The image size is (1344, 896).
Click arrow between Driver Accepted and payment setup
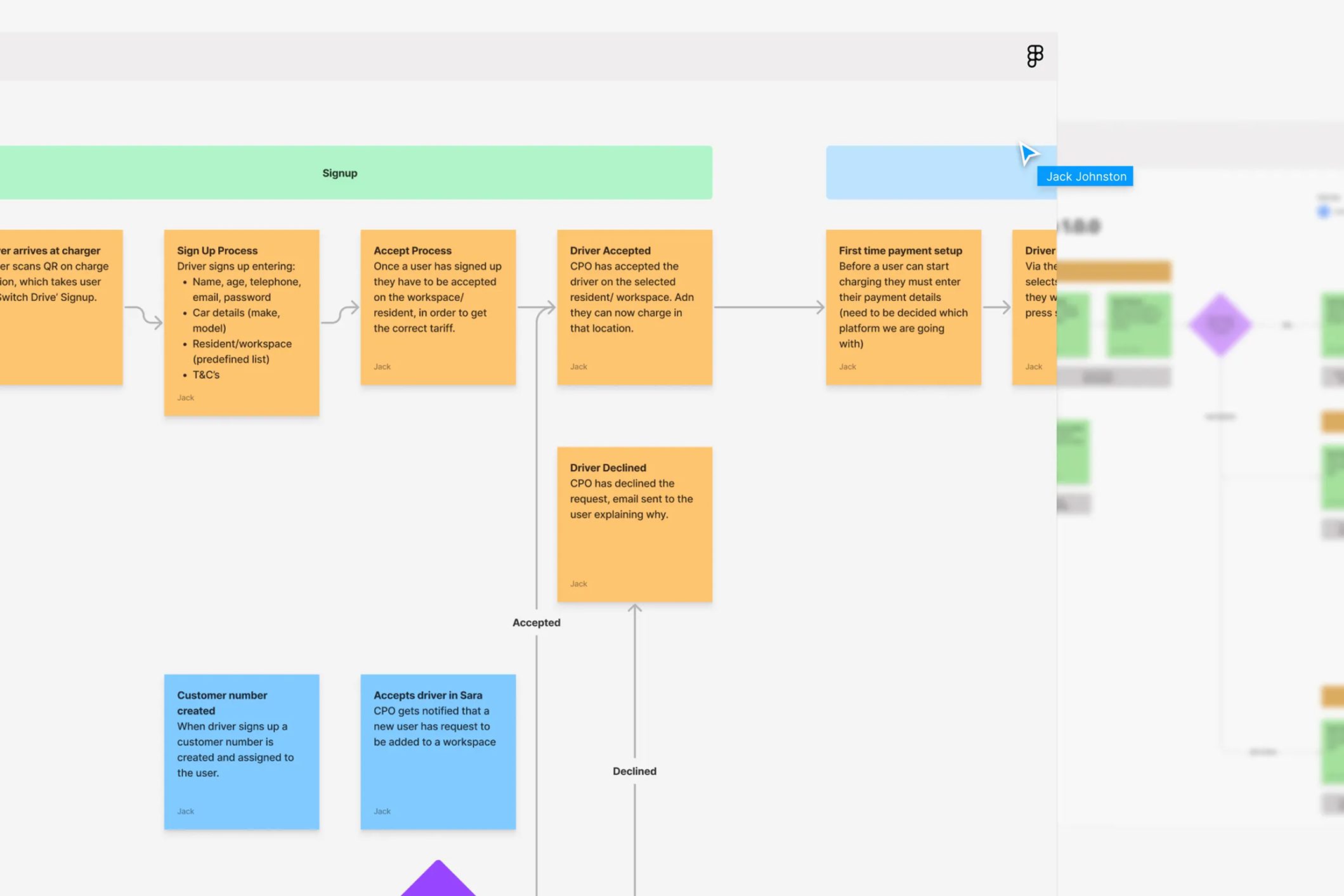tap(769, 308)
